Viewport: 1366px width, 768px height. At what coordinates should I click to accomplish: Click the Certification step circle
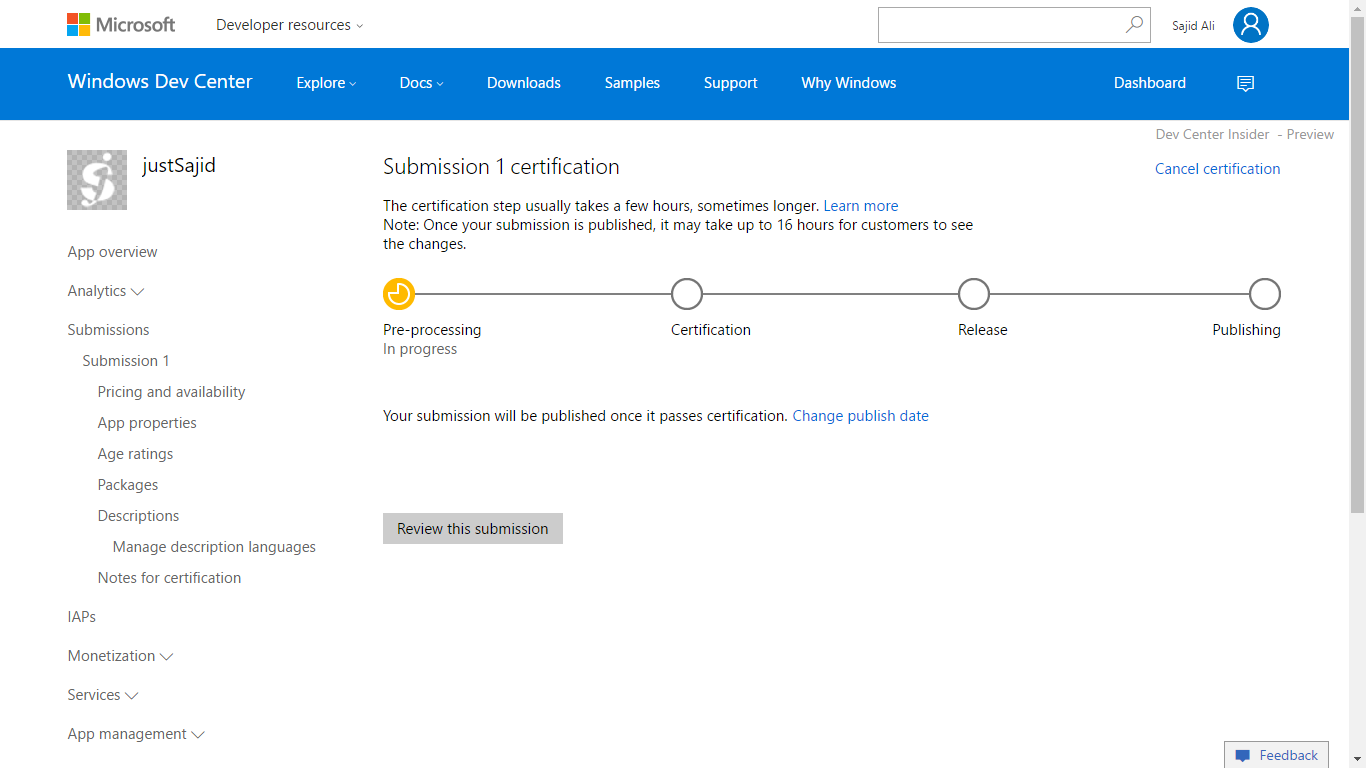(687, 294)
